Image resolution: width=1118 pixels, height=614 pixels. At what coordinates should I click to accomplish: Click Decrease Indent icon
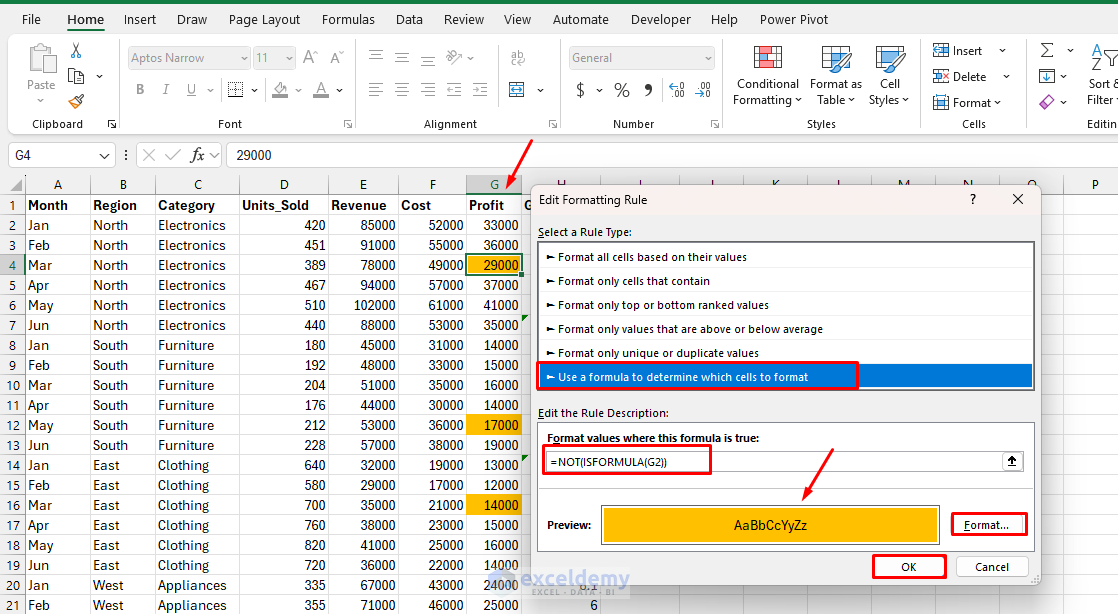click(454, 89)
